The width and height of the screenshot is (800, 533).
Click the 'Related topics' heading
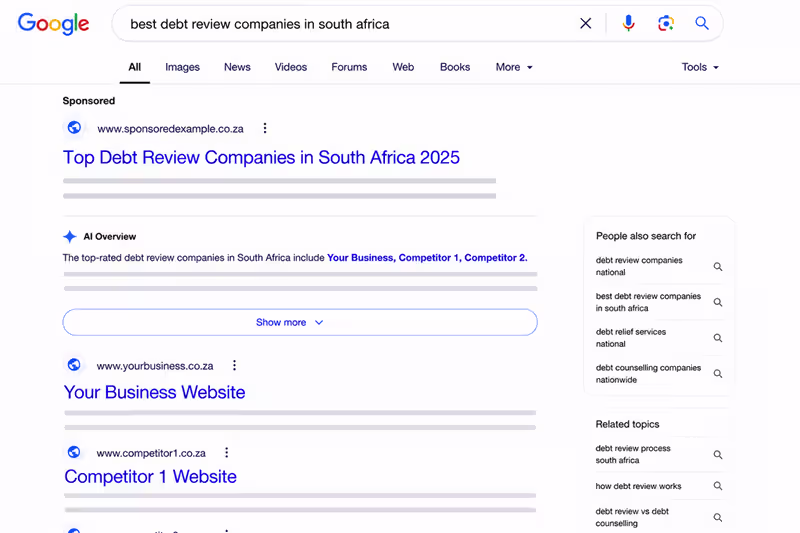pyautogui.click(x=627, y=424)
